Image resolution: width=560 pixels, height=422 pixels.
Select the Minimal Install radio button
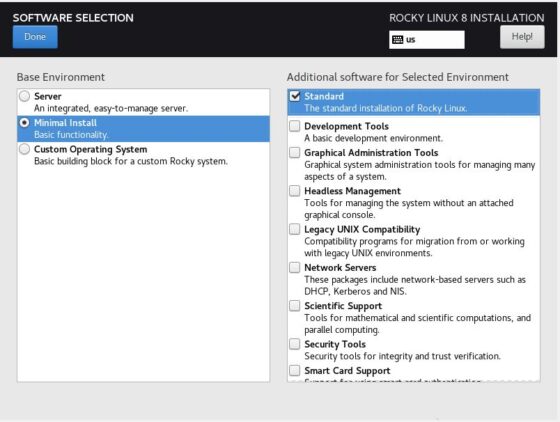pos(24,123)
